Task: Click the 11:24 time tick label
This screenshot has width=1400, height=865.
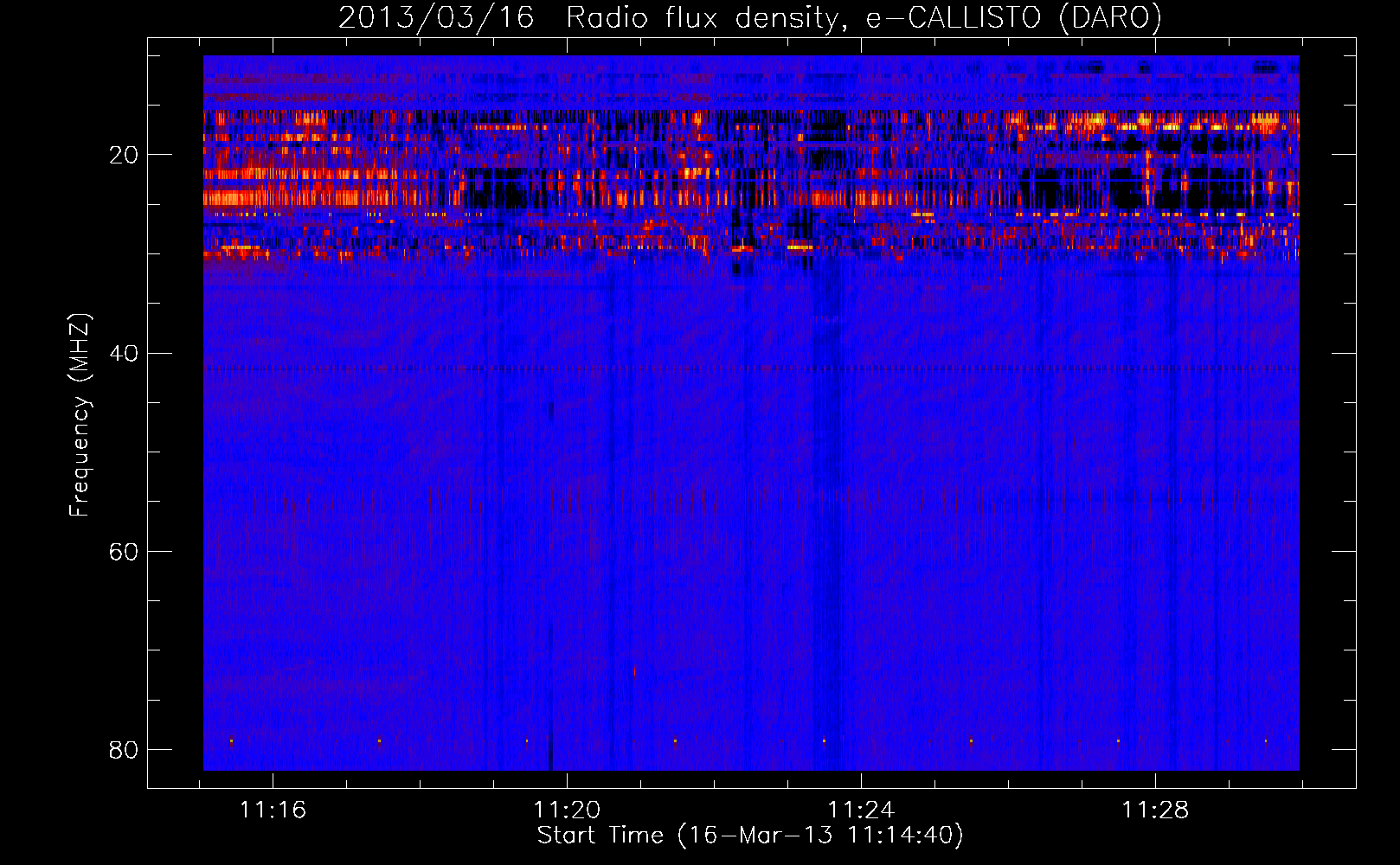Action: tap(861, 811)
